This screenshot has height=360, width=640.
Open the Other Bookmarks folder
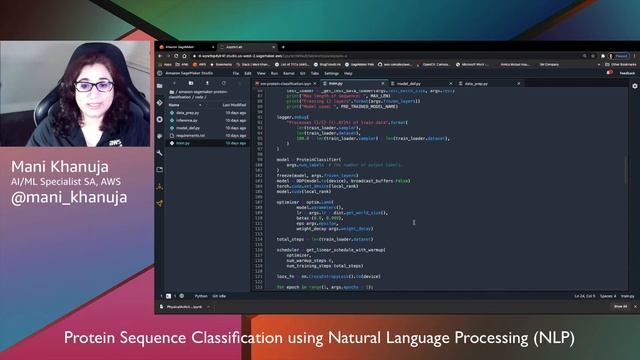pos(620,64)
